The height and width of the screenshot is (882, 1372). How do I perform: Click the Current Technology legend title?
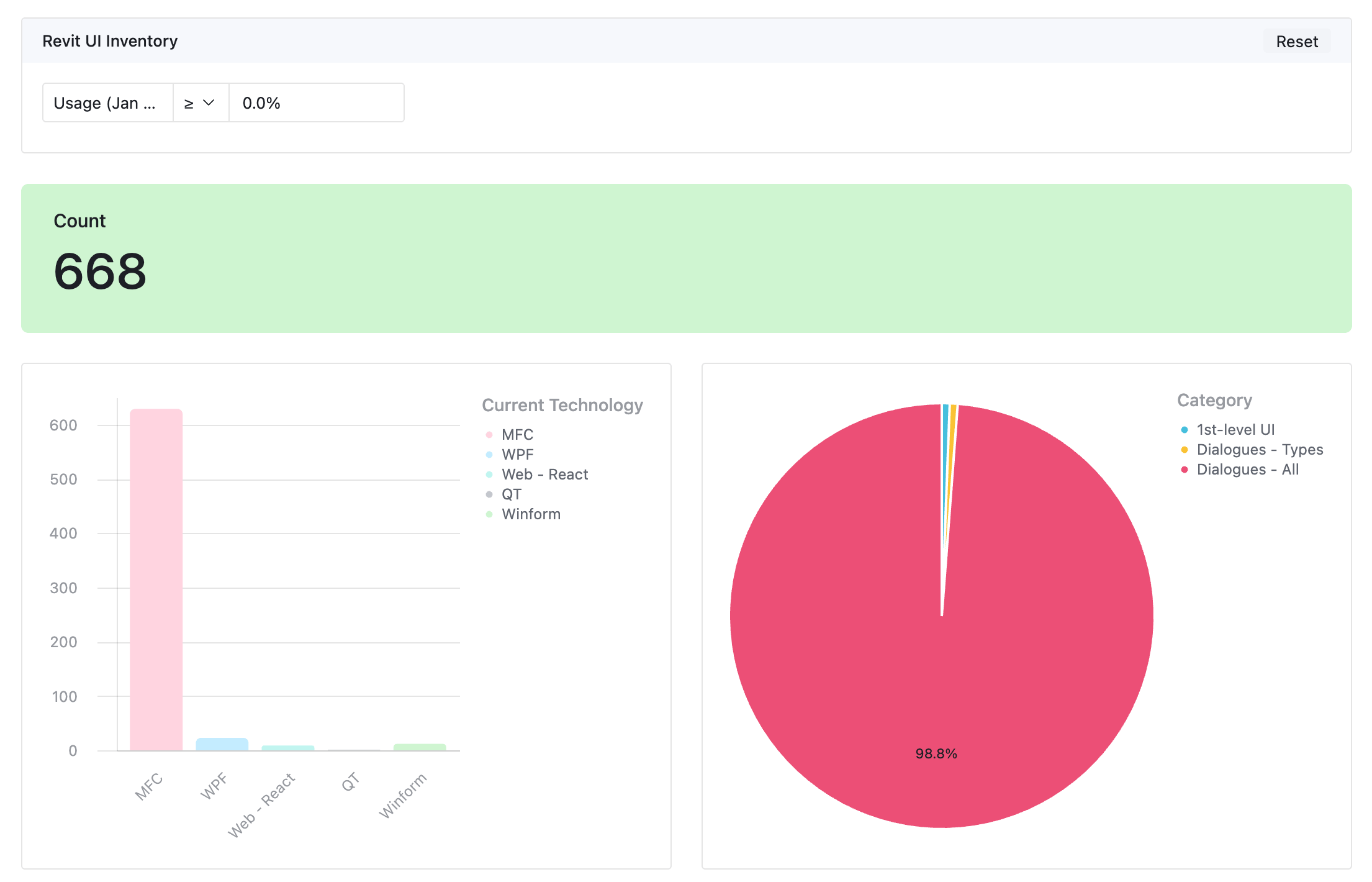tap(562, 405)
